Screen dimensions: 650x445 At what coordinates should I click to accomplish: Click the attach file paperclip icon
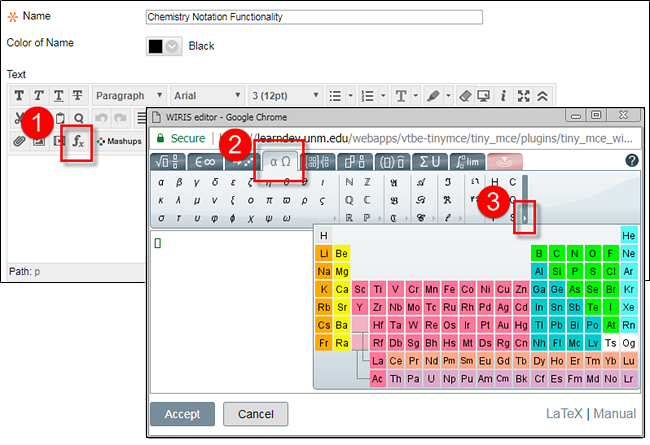(x=19, y=141)
